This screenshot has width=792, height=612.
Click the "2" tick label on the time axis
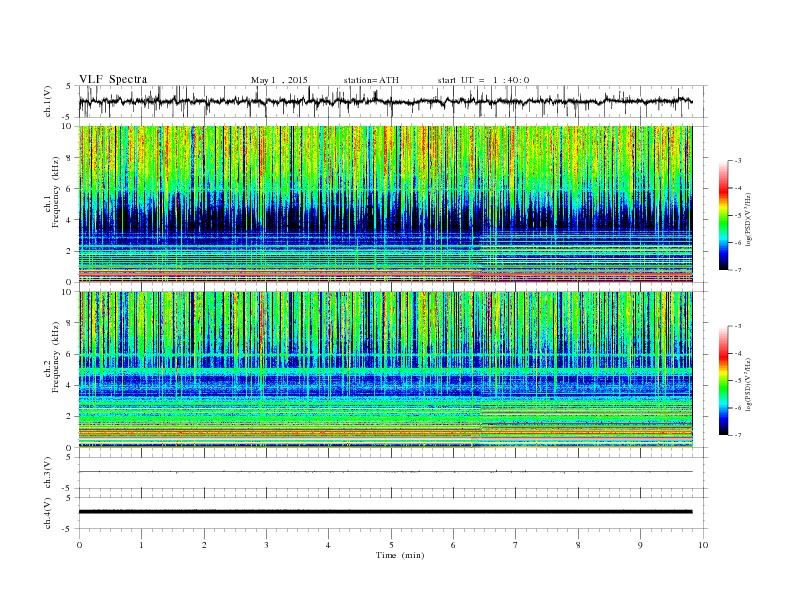coord(204,545)
